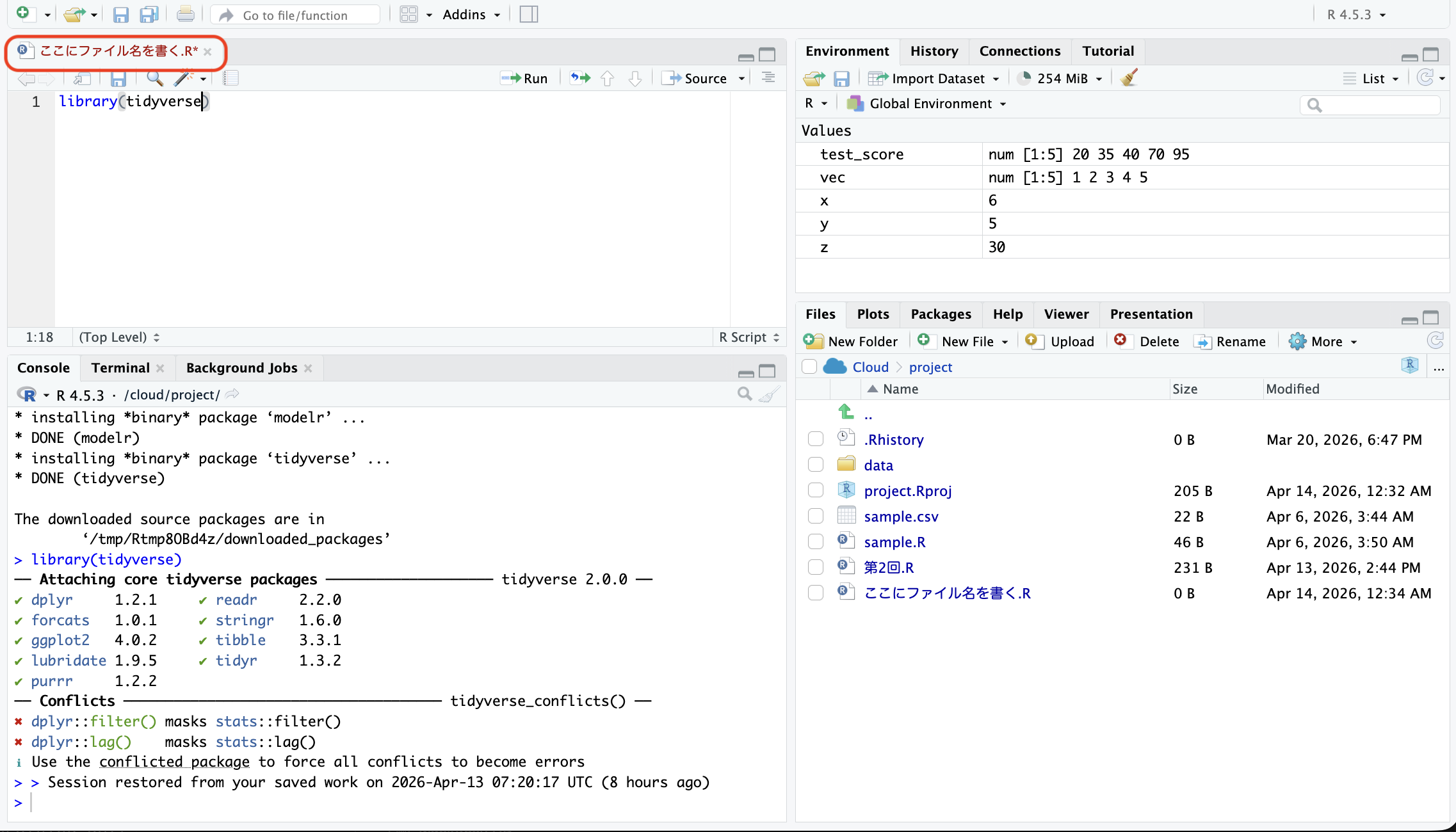
Task: Click the save workspace icon in Environment
Action: coord(841,78)
